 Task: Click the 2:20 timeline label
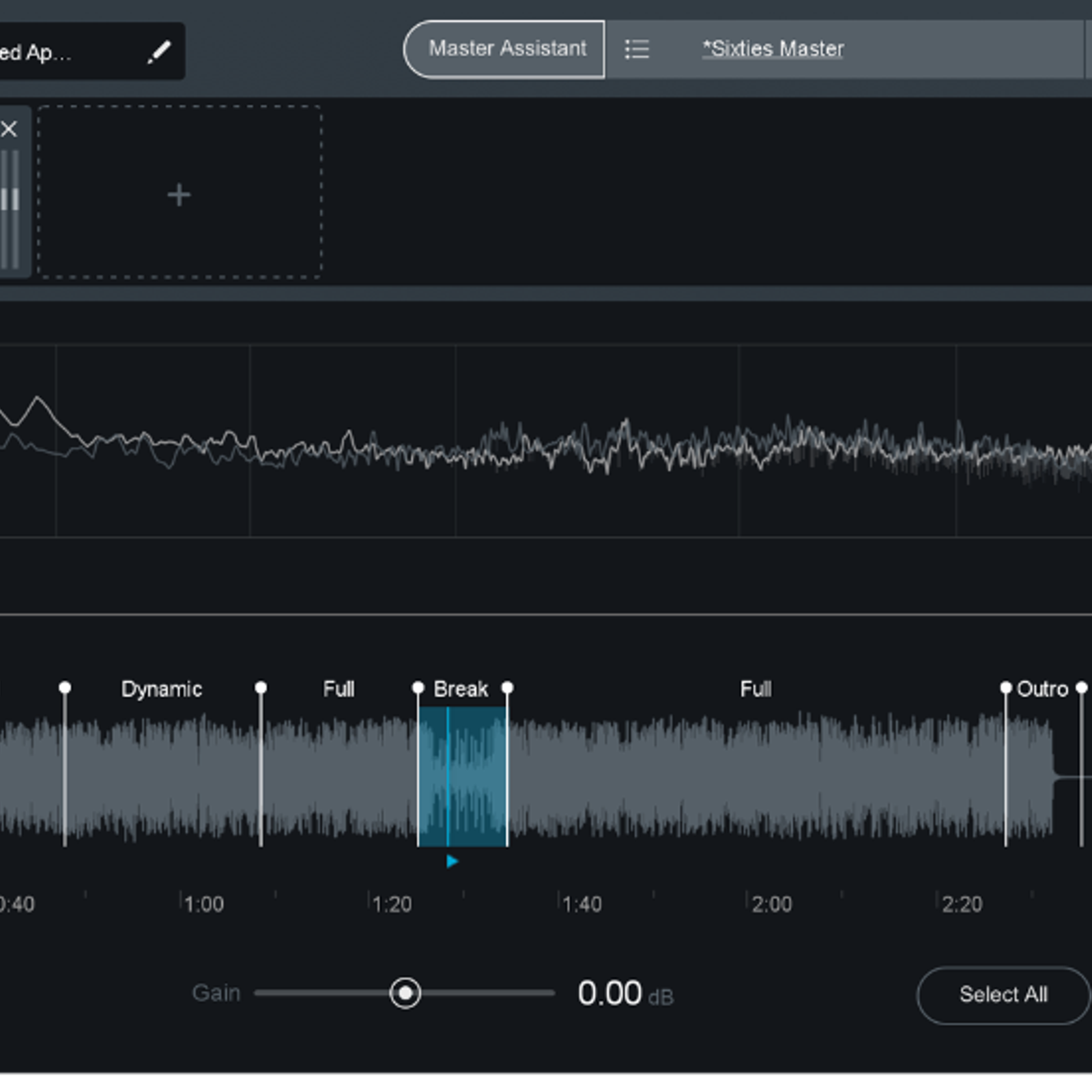click(x=962, y=905)
